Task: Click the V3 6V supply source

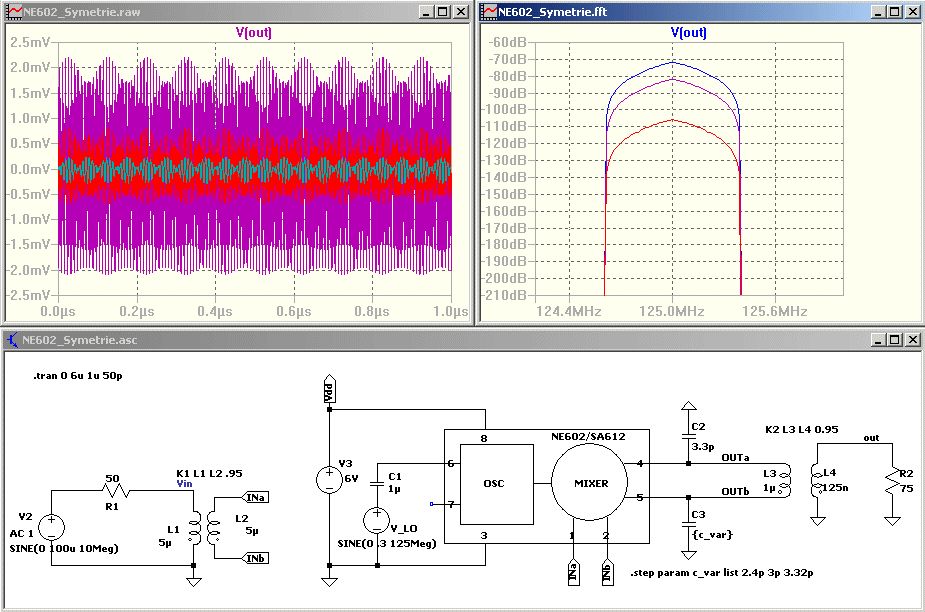Action: 328,479
